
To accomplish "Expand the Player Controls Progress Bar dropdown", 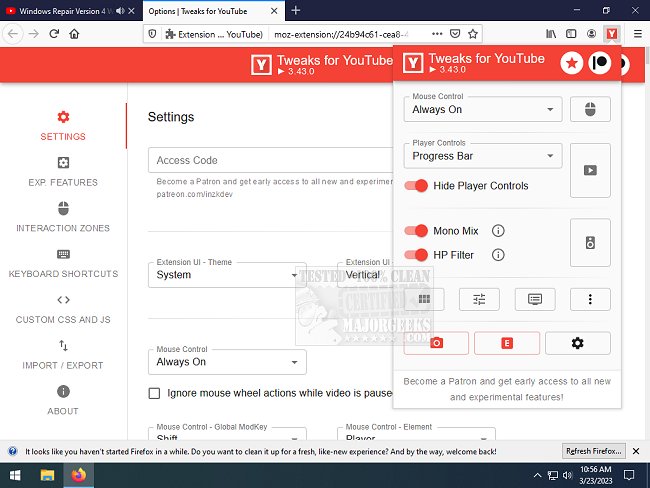I will point(483,156).
